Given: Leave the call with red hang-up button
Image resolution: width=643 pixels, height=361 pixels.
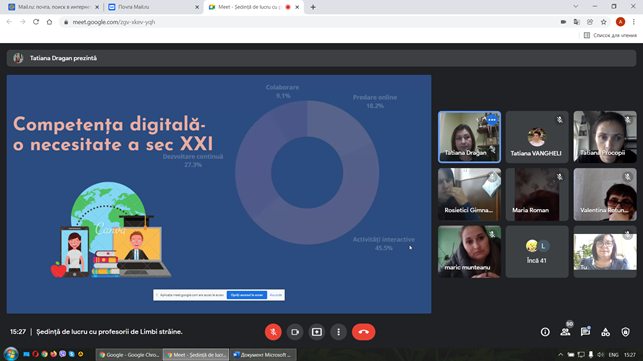Looking at the screenshot, I should (363, 332).
